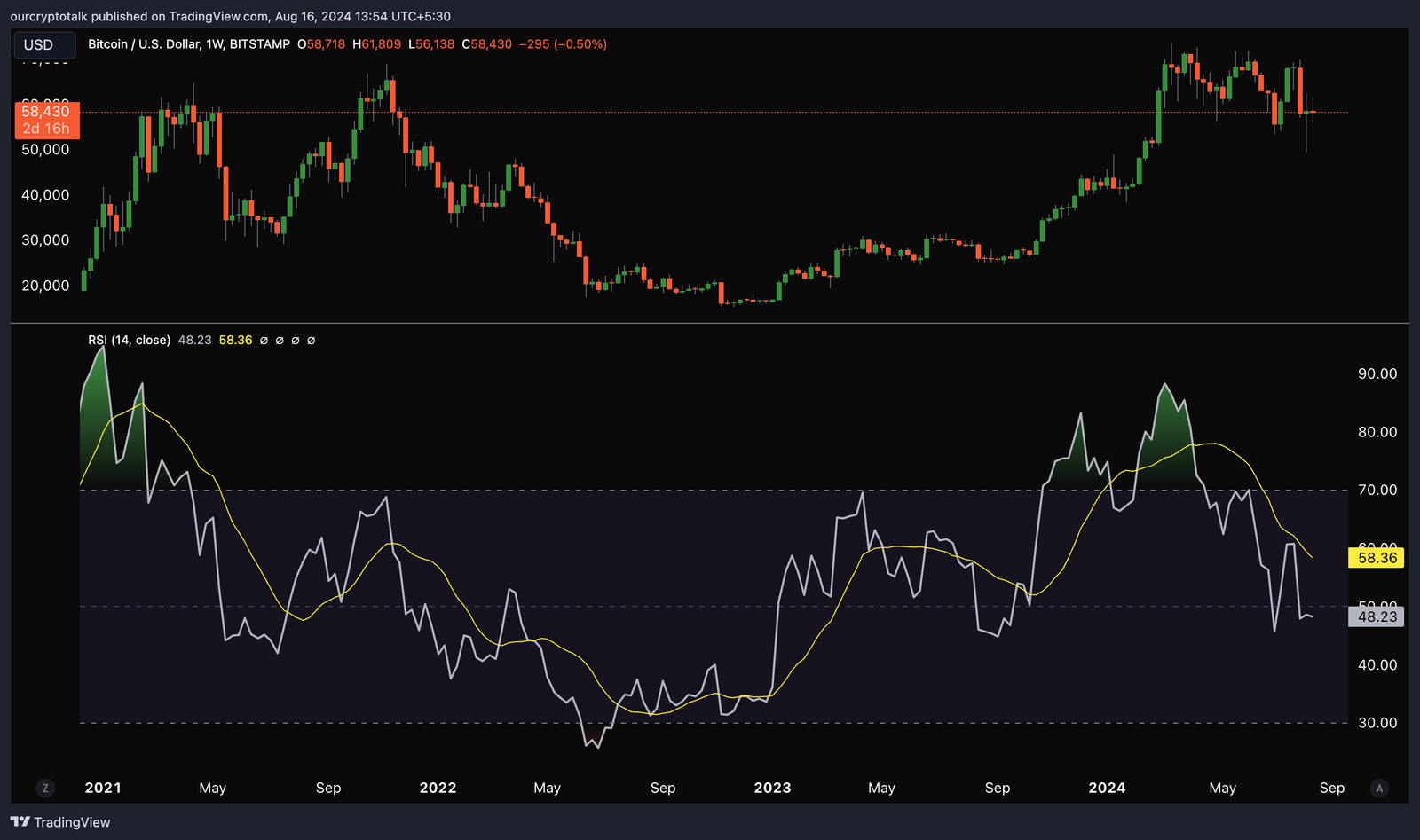
Task: Click the 50,000 value on the price scale
Action: click(46, 150)
